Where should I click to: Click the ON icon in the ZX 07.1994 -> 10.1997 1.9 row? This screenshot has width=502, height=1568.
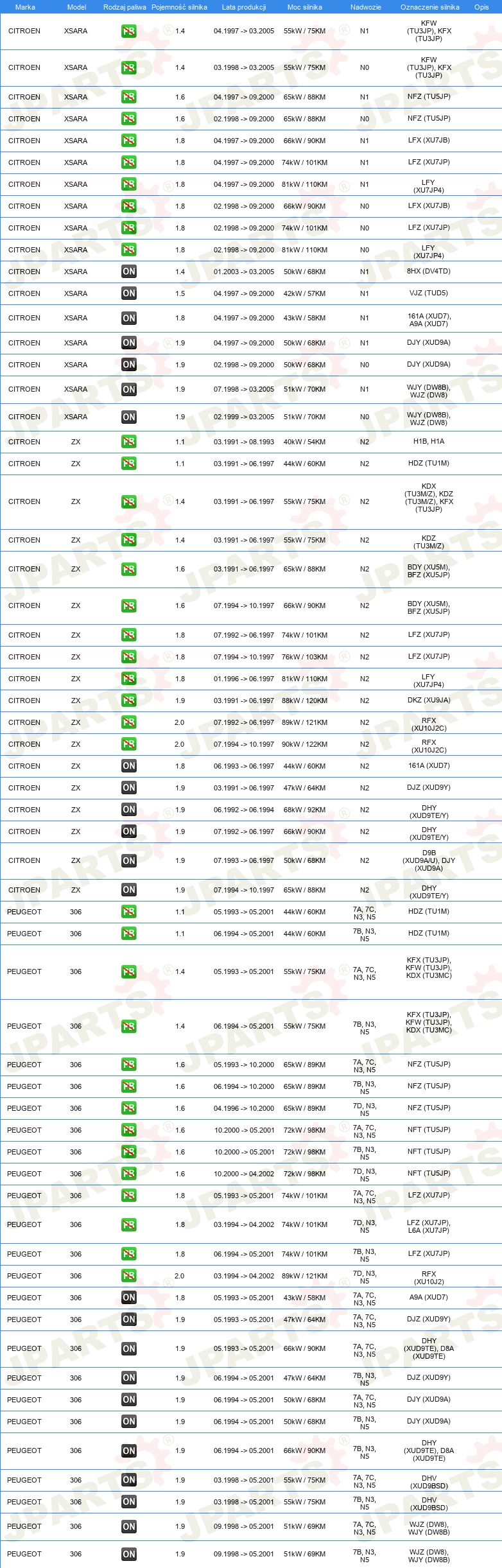[x=129, y=890]
